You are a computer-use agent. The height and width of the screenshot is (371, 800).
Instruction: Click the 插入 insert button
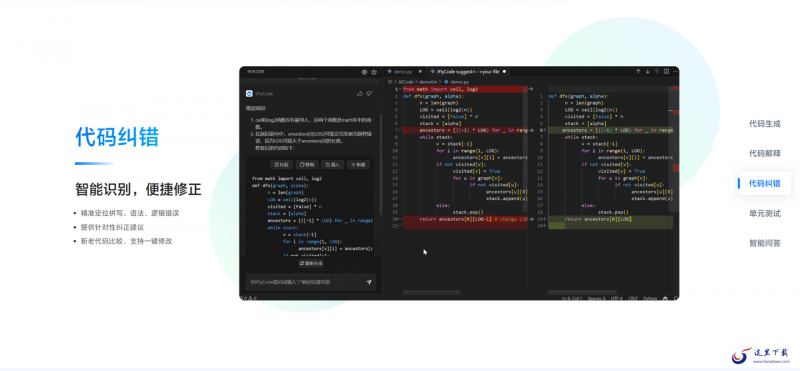point(332,164)
